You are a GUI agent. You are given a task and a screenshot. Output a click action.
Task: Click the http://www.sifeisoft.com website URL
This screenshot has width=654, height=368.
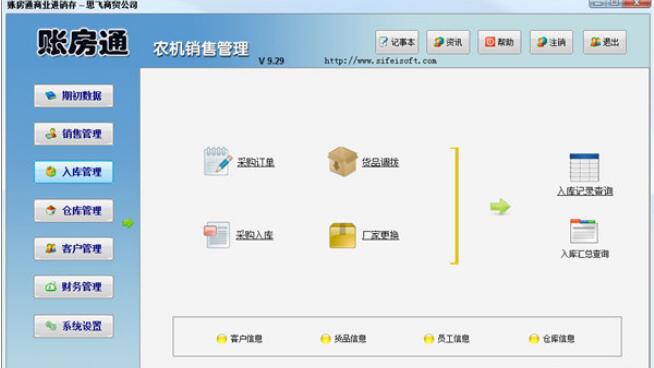click(x=380, y=61)
